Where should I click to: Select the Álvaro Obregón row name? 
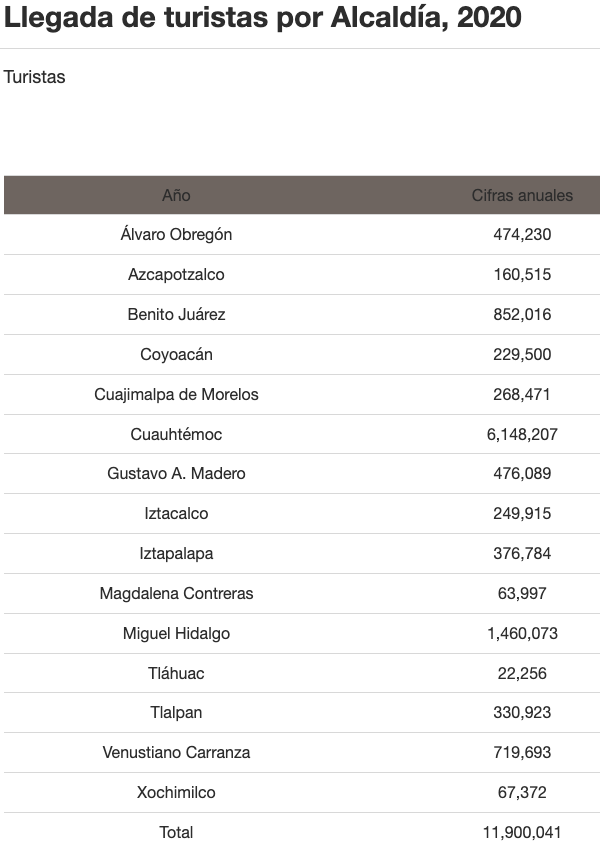[176, 234]
